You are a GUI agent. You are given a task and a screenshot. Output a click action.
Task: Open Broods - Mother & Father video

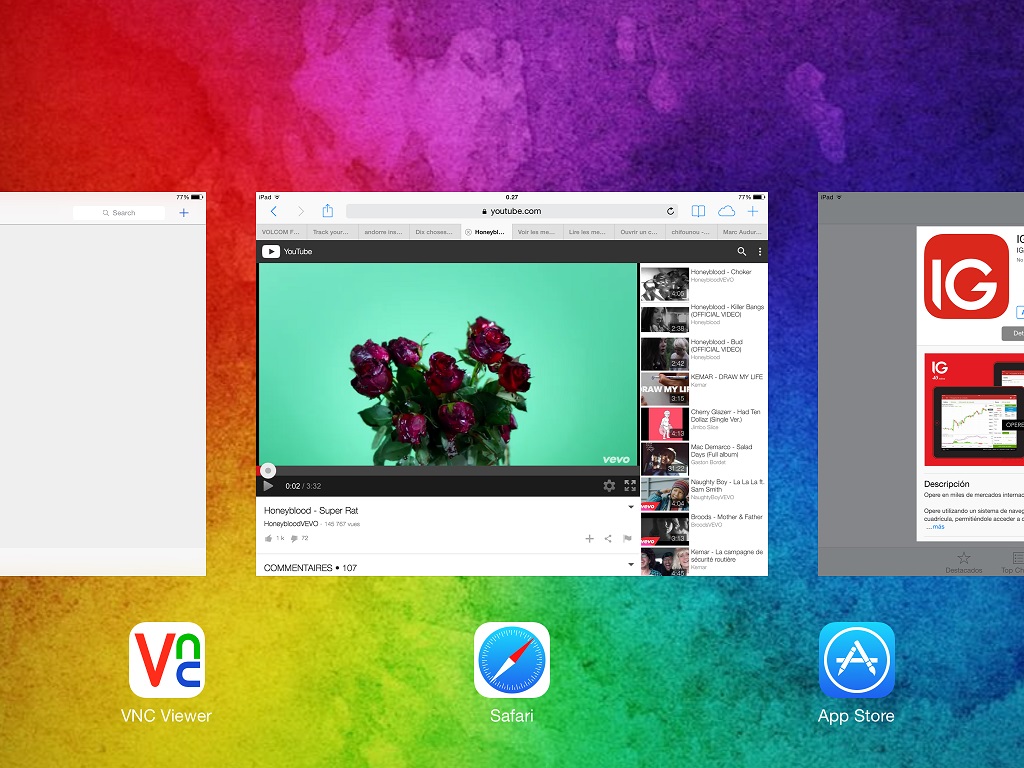click(703, 529)
